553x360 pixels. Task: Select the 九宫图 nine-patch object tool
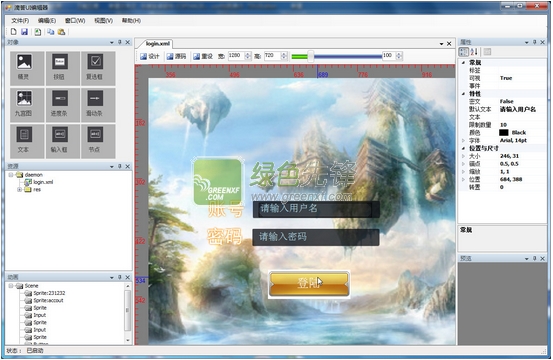tap(27, 105)
